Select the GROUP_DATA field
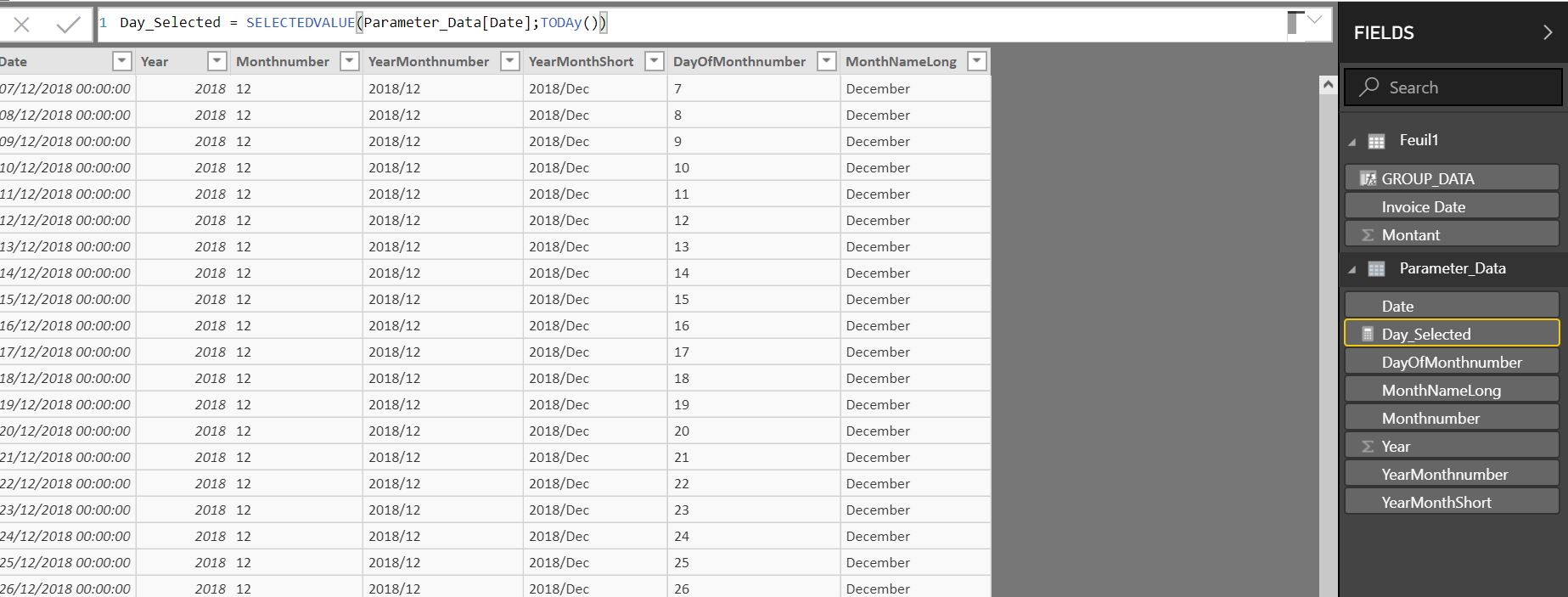1568x597 pixels. click(x=1452, y=178)
